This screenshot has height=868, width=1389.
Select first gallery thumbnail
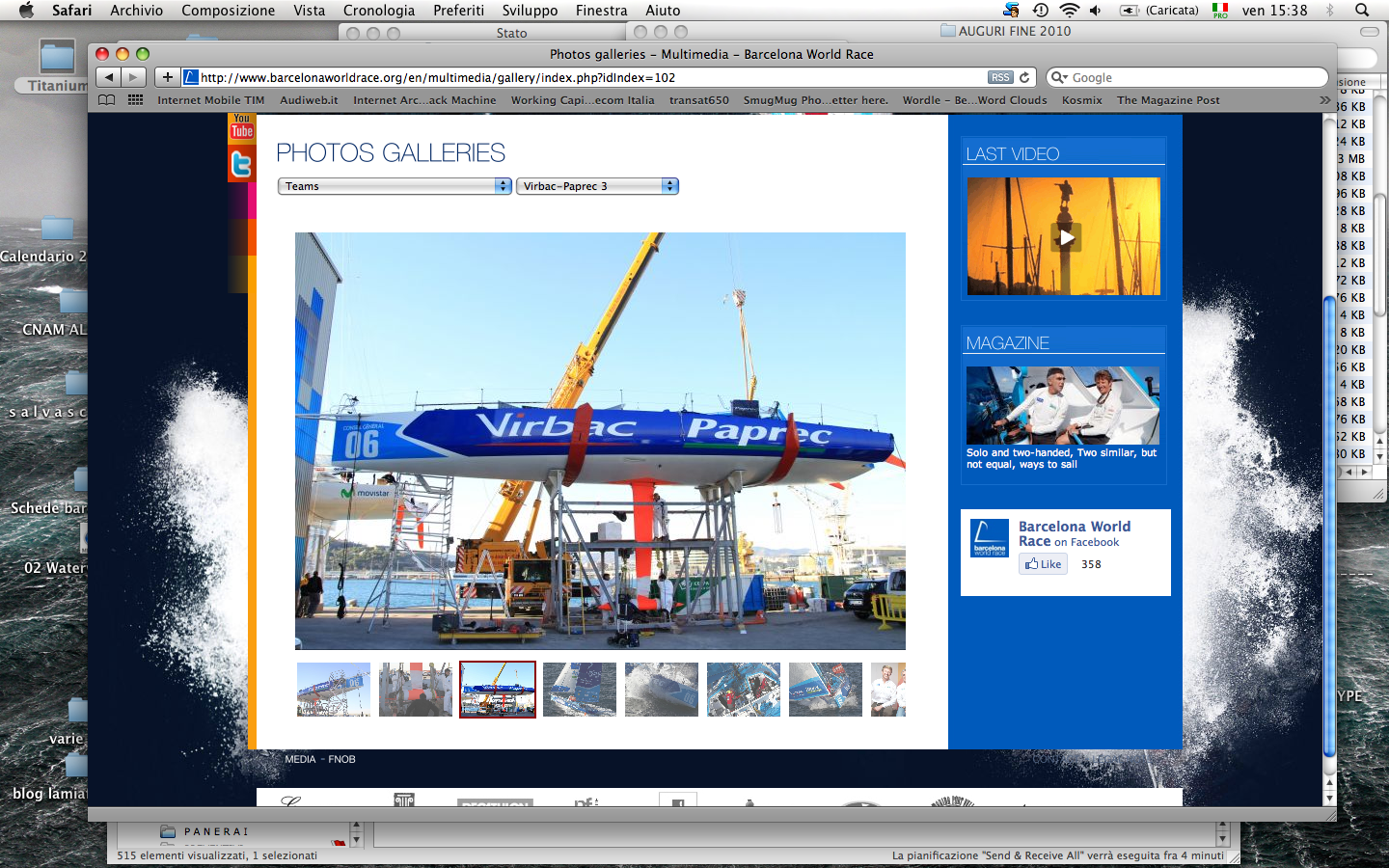pyautogui.click(x=334, y=690)
